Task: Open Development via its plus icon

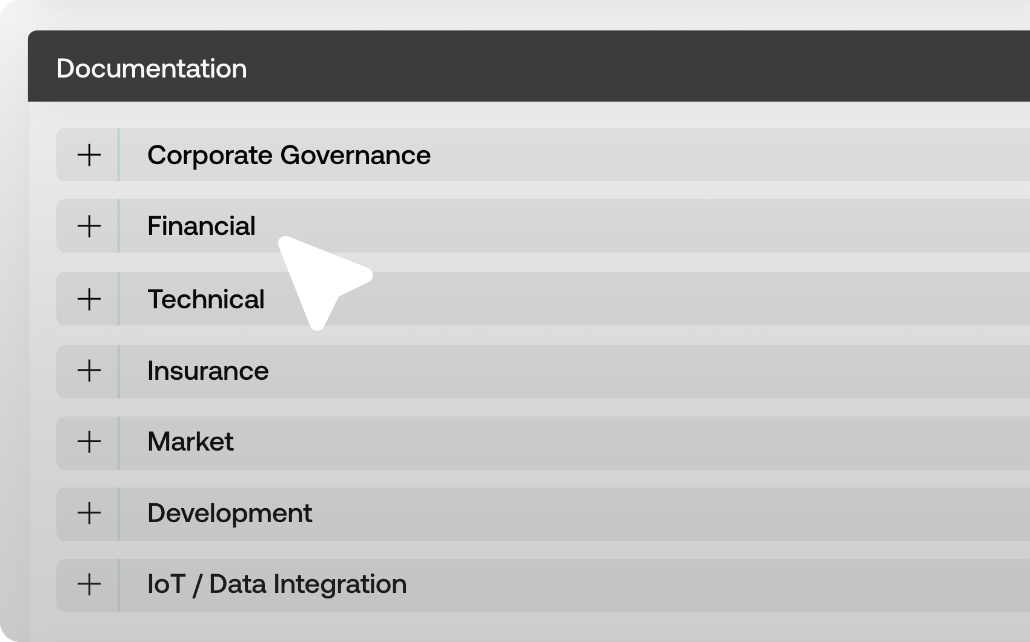Action: 89,513
